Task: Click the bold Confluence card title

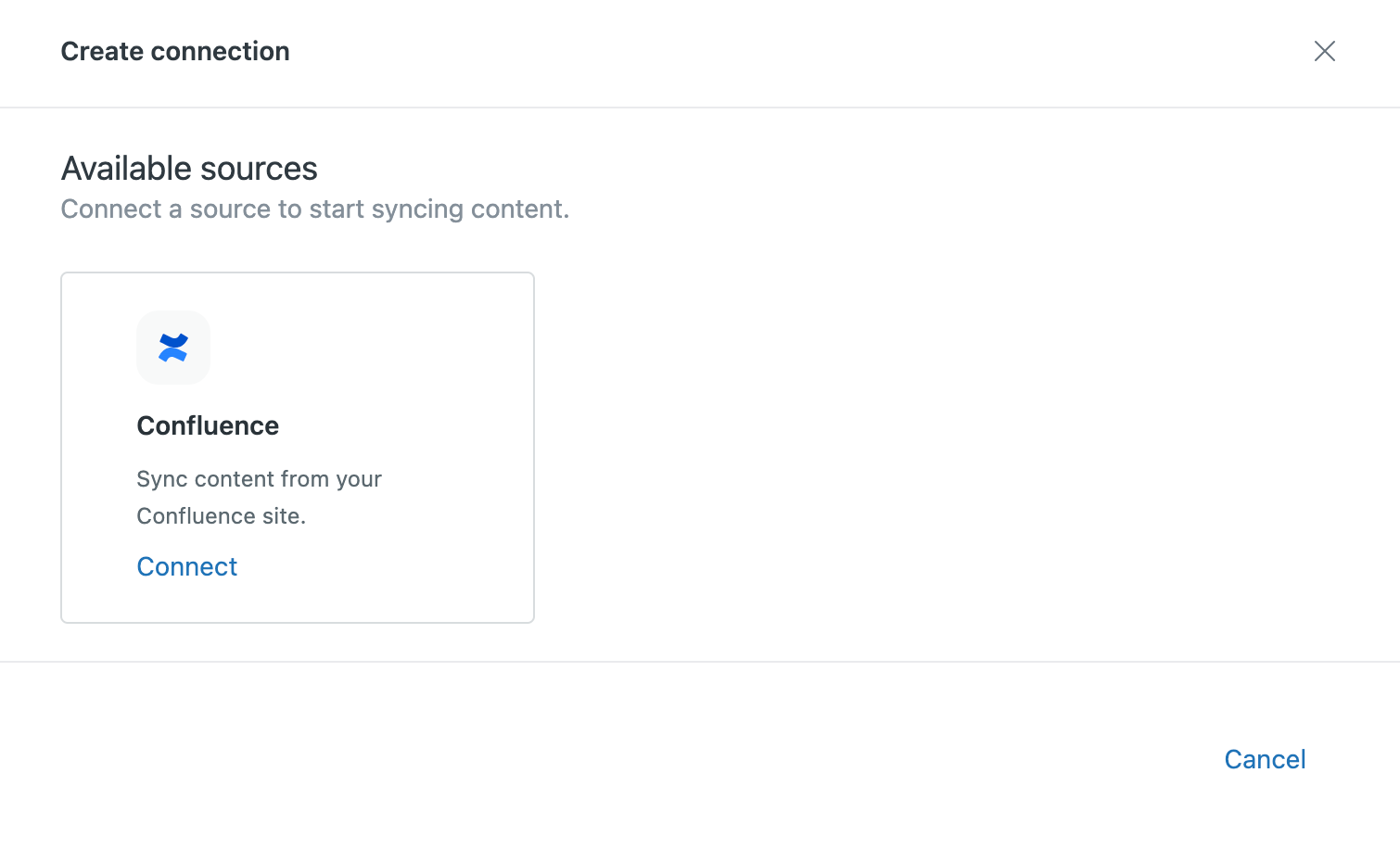Action: tap(208, 425)
